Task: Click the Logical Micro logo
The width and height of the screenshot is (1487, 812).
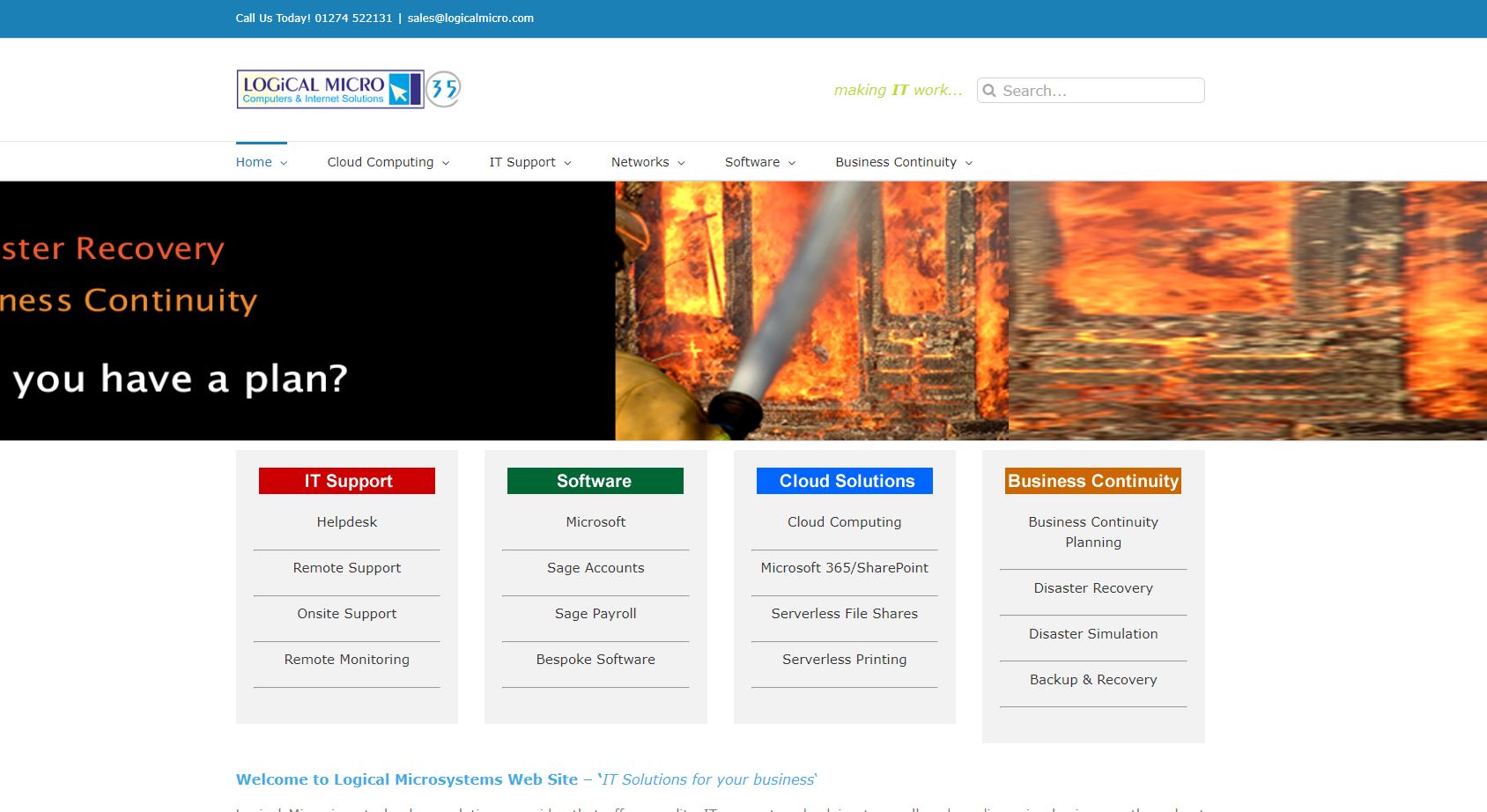Action: (330, 89)
